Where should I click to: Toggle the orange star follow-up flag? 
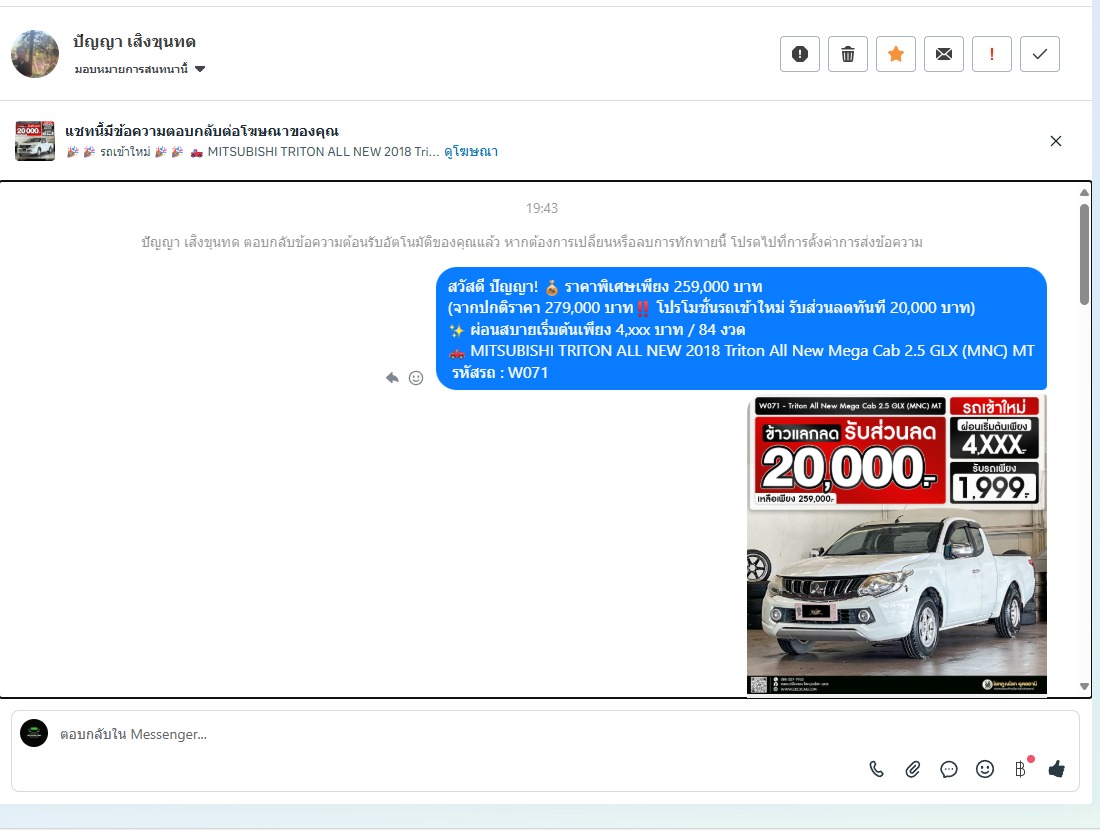point(896,54)
